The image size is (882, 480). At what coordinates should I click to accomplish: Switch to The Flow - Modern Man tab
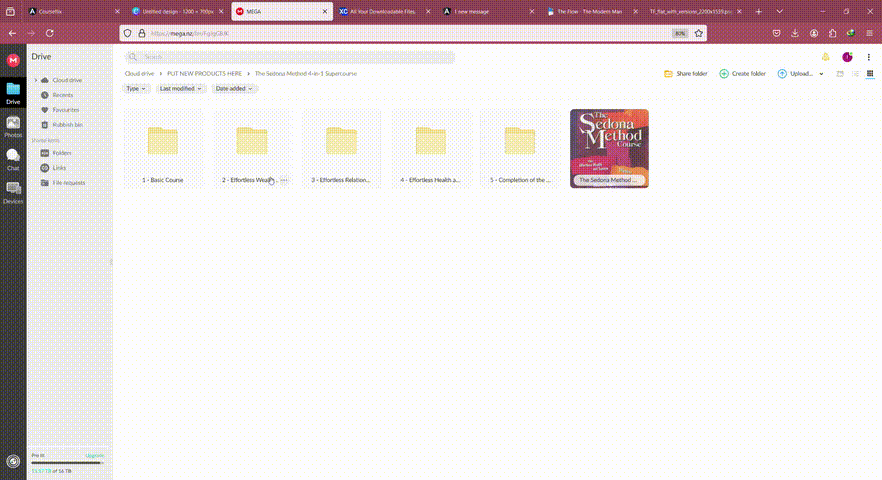pos(592,11)
